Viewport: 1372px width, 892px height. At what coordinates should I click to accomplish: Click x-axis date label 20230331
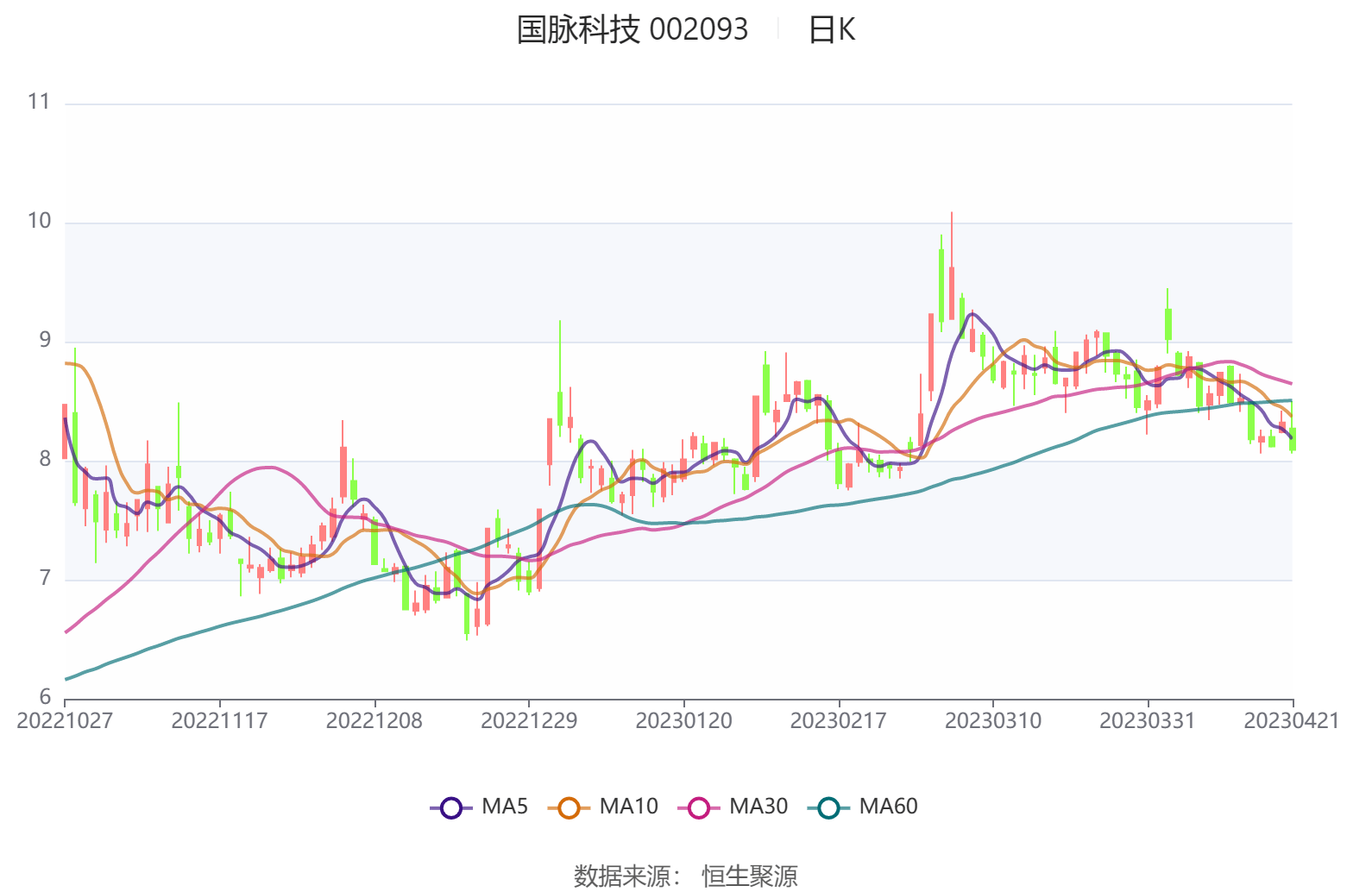click(1148, 720)
